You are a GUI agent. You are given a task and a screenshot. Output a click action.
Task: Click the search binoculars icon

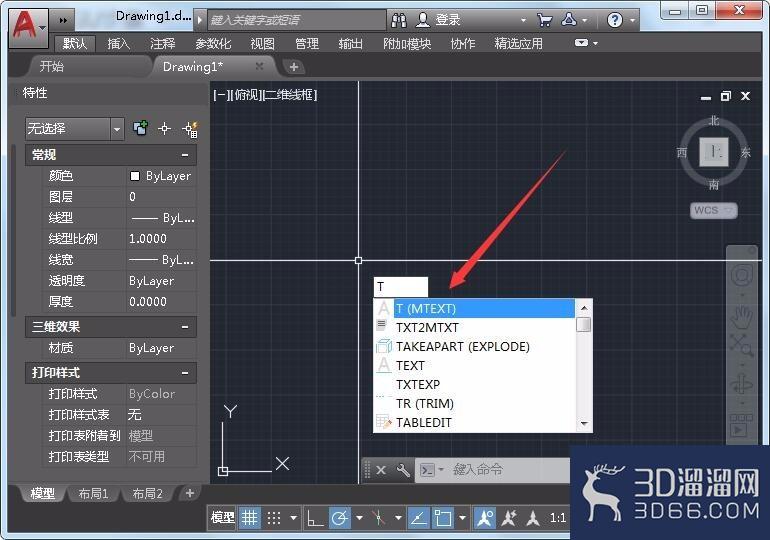point(399,20)
